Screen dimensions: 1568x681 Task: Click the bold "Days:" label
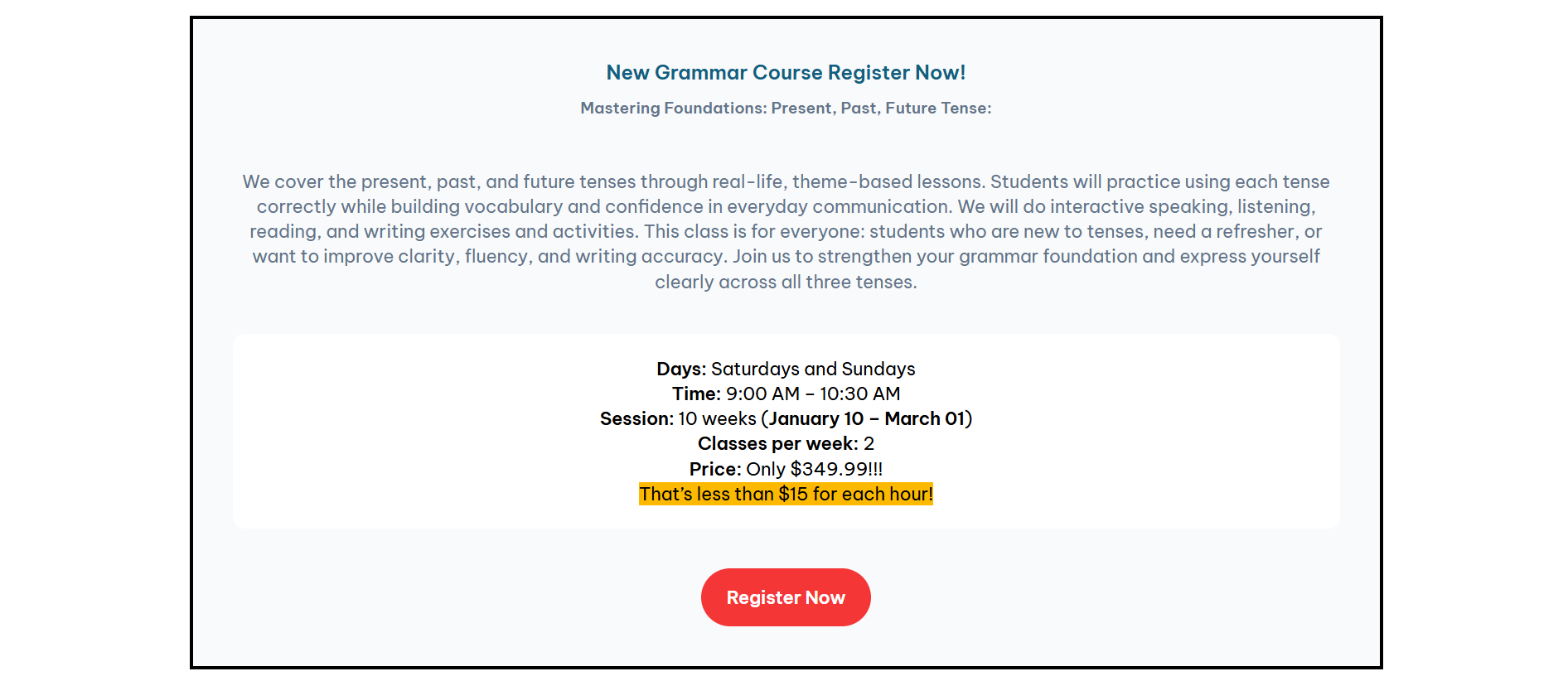coord(681,369)
